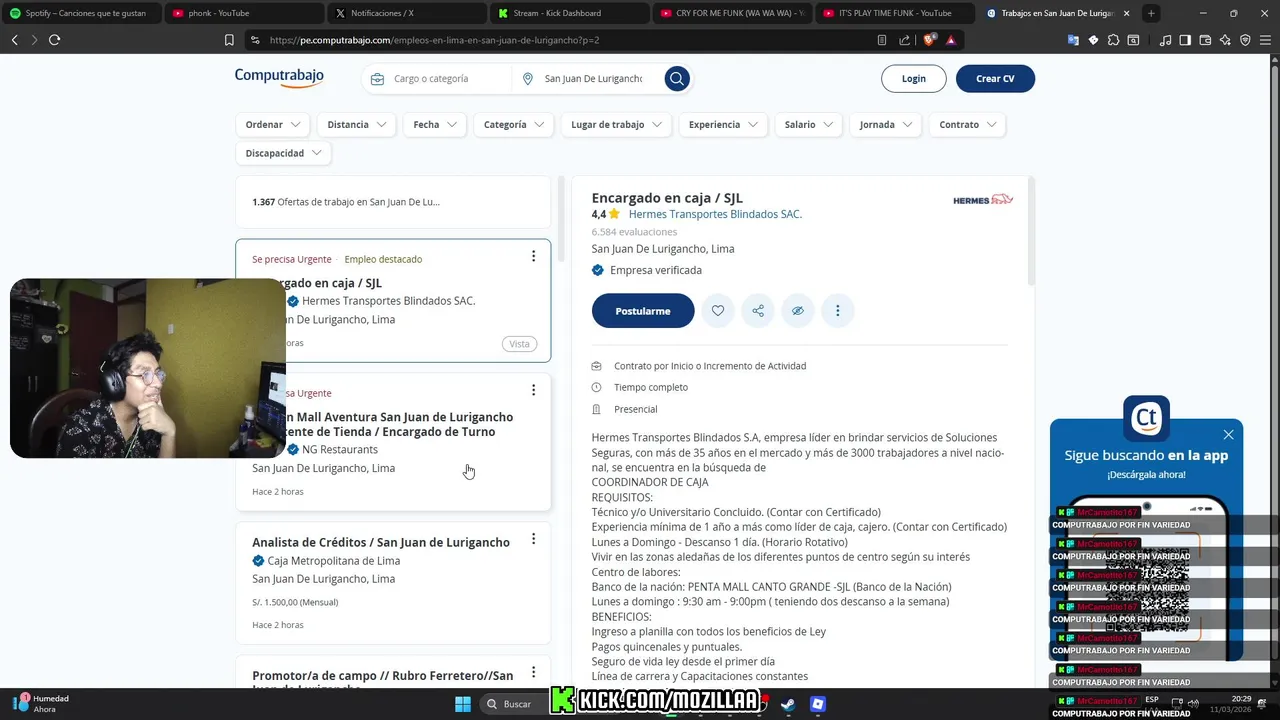Image resolution: width=1280 pixels, height=720 pixels.
Task: Save the Encargado en caja job with heart icon
Action: [718, 311]
